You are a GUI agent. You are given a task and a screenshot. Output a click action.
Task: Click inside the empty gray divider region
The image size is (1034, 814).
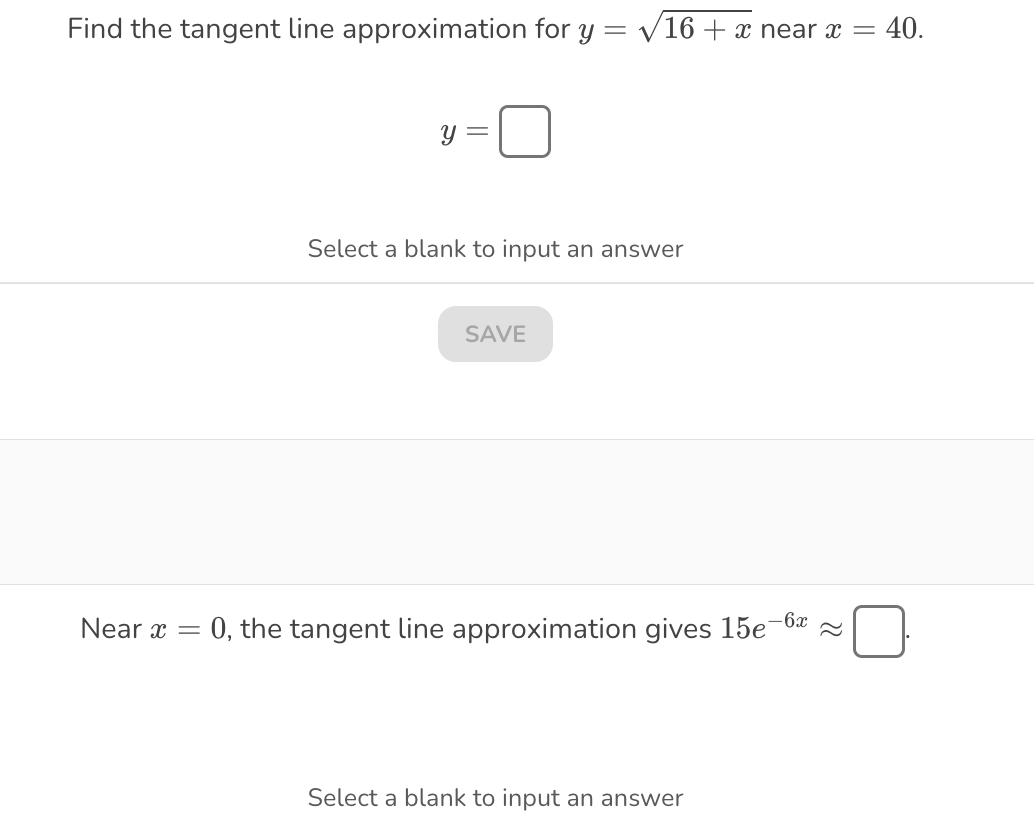pyautogui.click(x=516, y=511)
